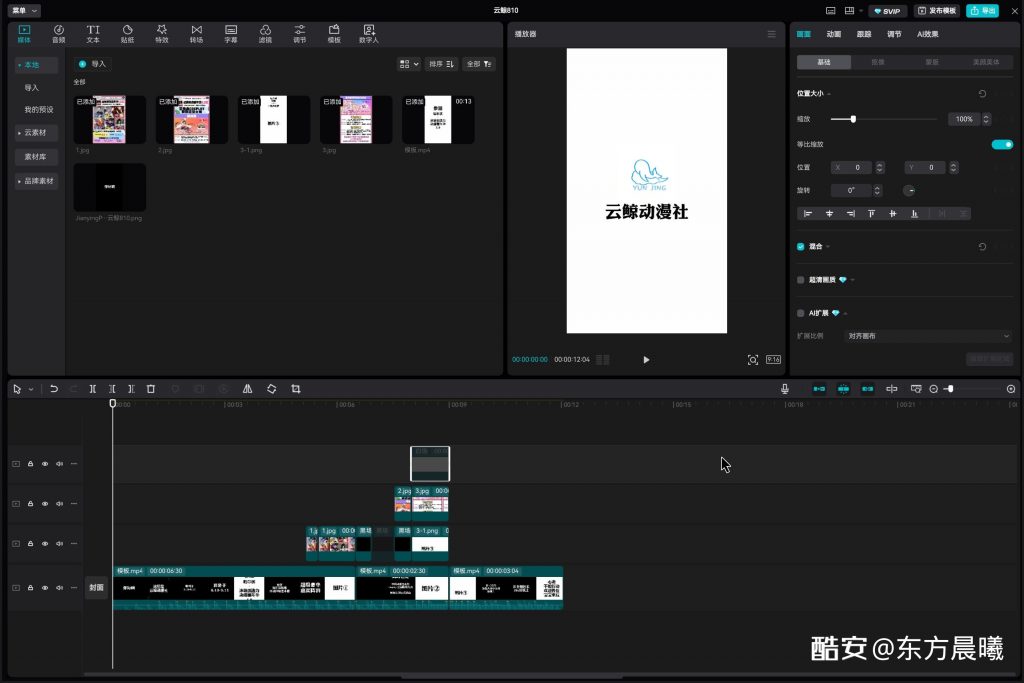Screen dimensions: 1024x683
Task: Open the 调节 adjustment panel in the top toolbar
Action: click(x=300, y=34)
